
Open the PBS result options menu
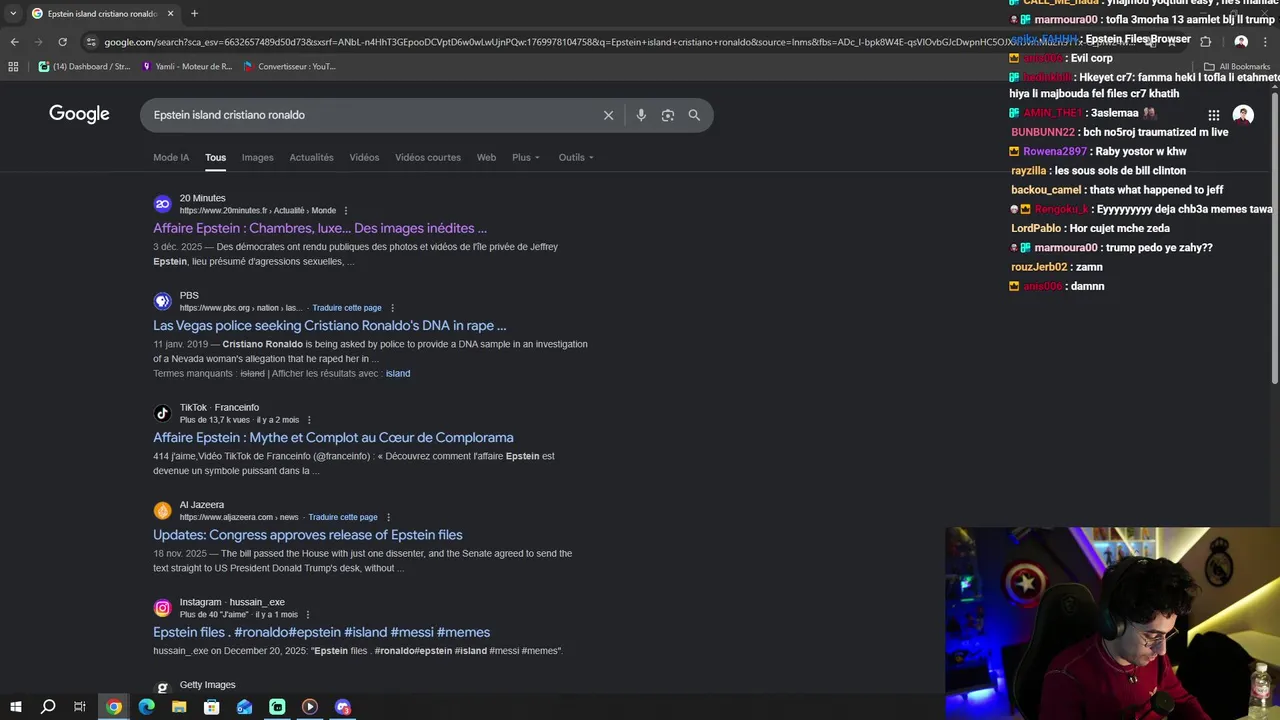(x=392, y=308)
